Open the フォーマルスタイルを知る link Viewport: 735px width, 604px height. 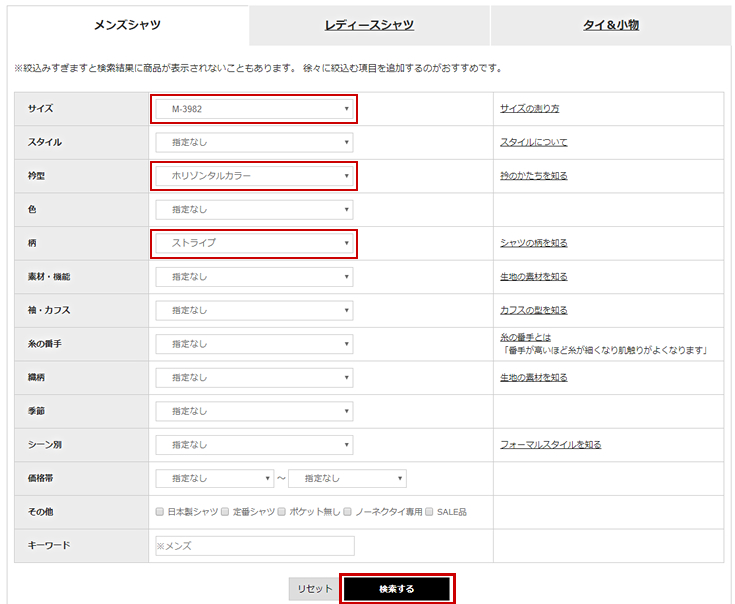click(550, 445)
